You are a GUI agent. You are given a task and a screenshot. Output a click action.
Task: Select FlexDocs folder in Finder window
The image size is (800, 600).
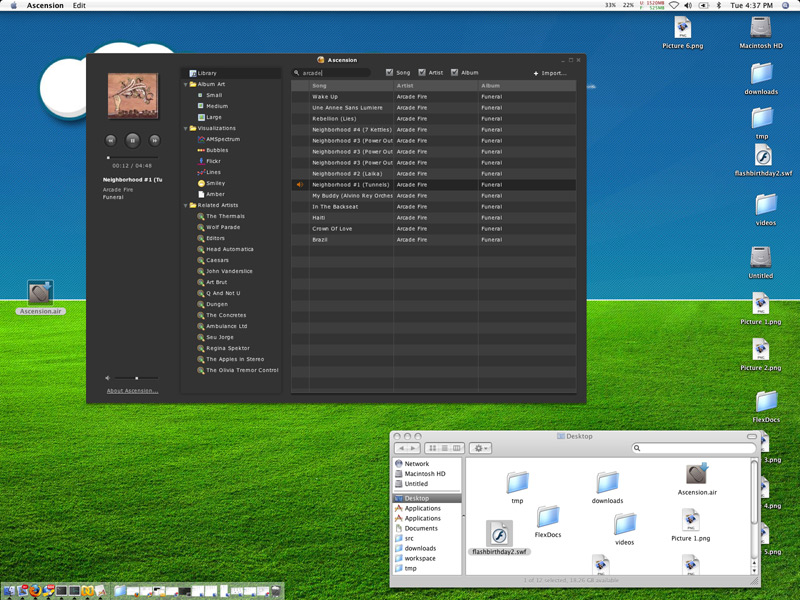click(548, 522)
